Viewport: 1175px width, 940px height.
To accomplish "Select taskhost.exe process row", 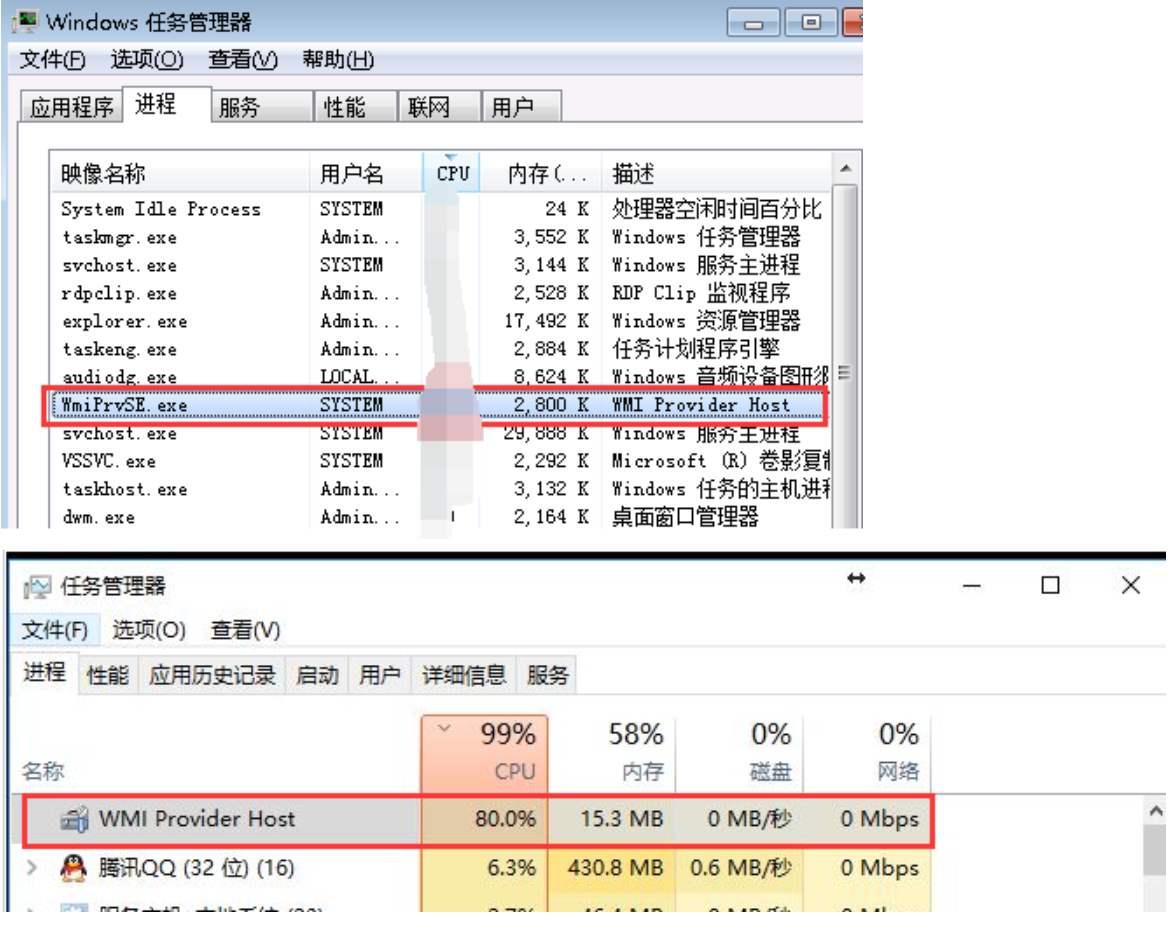I will point(441,489).
